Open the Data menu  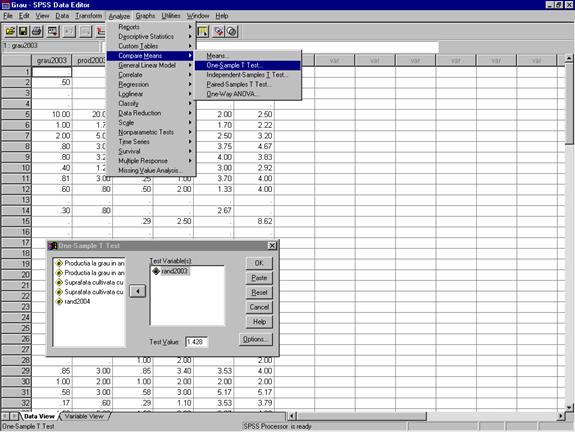pyautogui.click(x=62, y=16)
